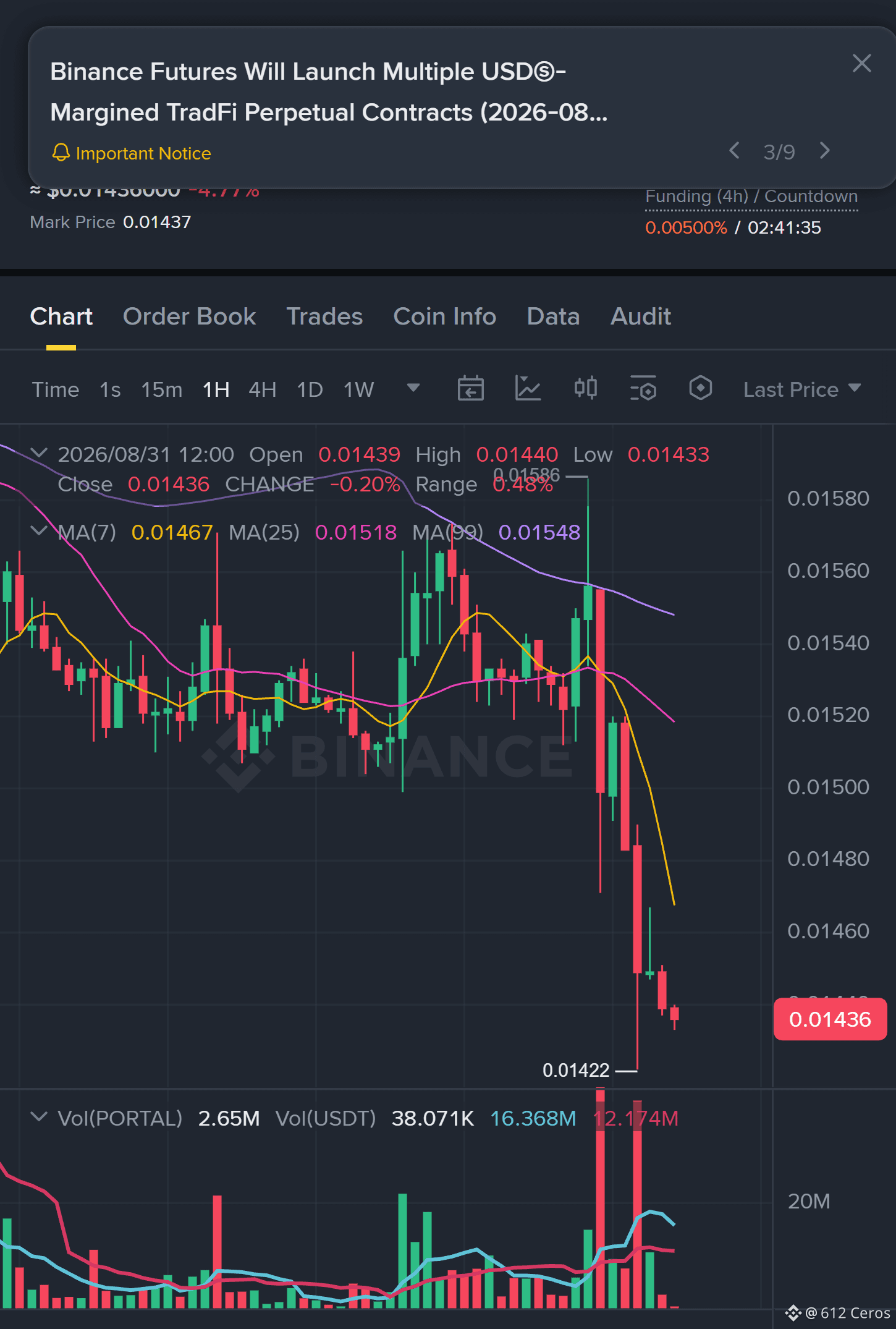Viewport: 896px width, 1329px height.
Task: Open the chart indicators icon
Action: pyautogui.click(x=528, y=388)
